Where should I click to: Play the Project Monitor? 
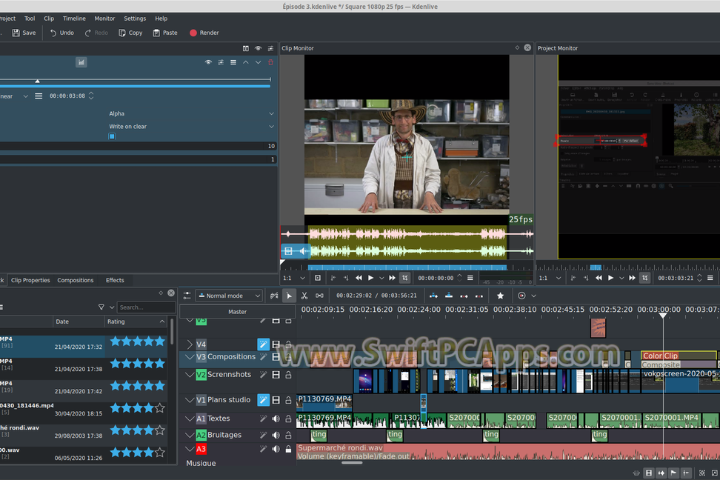[x=611, y=278]
